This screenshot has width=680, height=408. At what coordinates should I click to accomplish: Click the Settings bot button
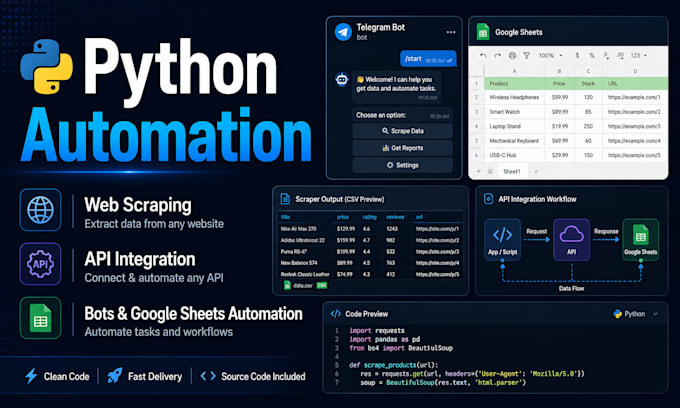point(402,165)
